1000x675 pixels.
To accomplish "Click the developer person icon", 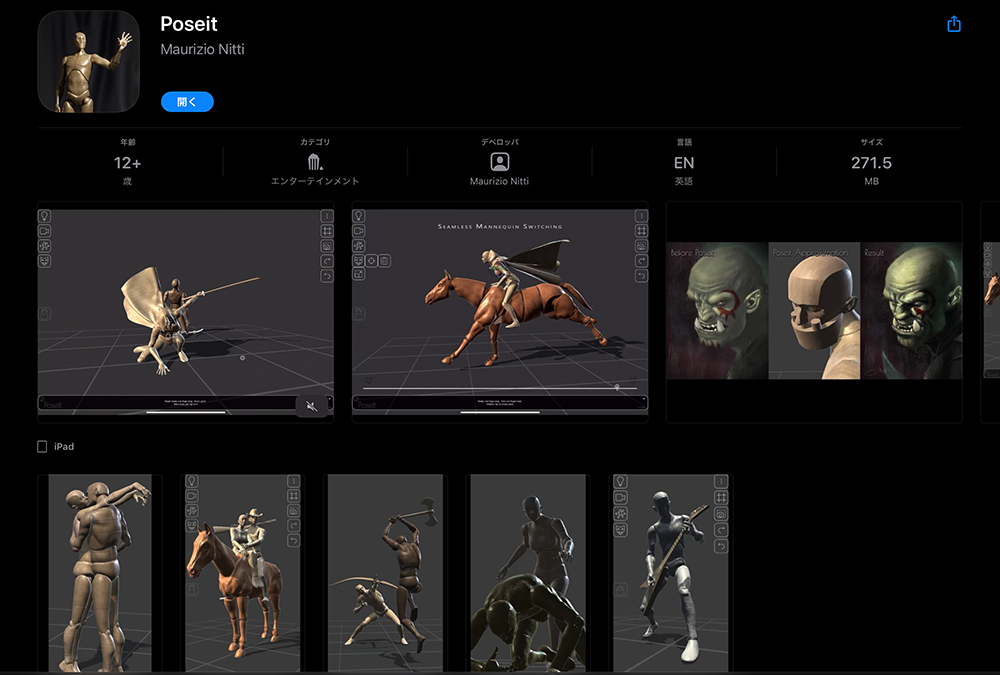I will [499, 162].
